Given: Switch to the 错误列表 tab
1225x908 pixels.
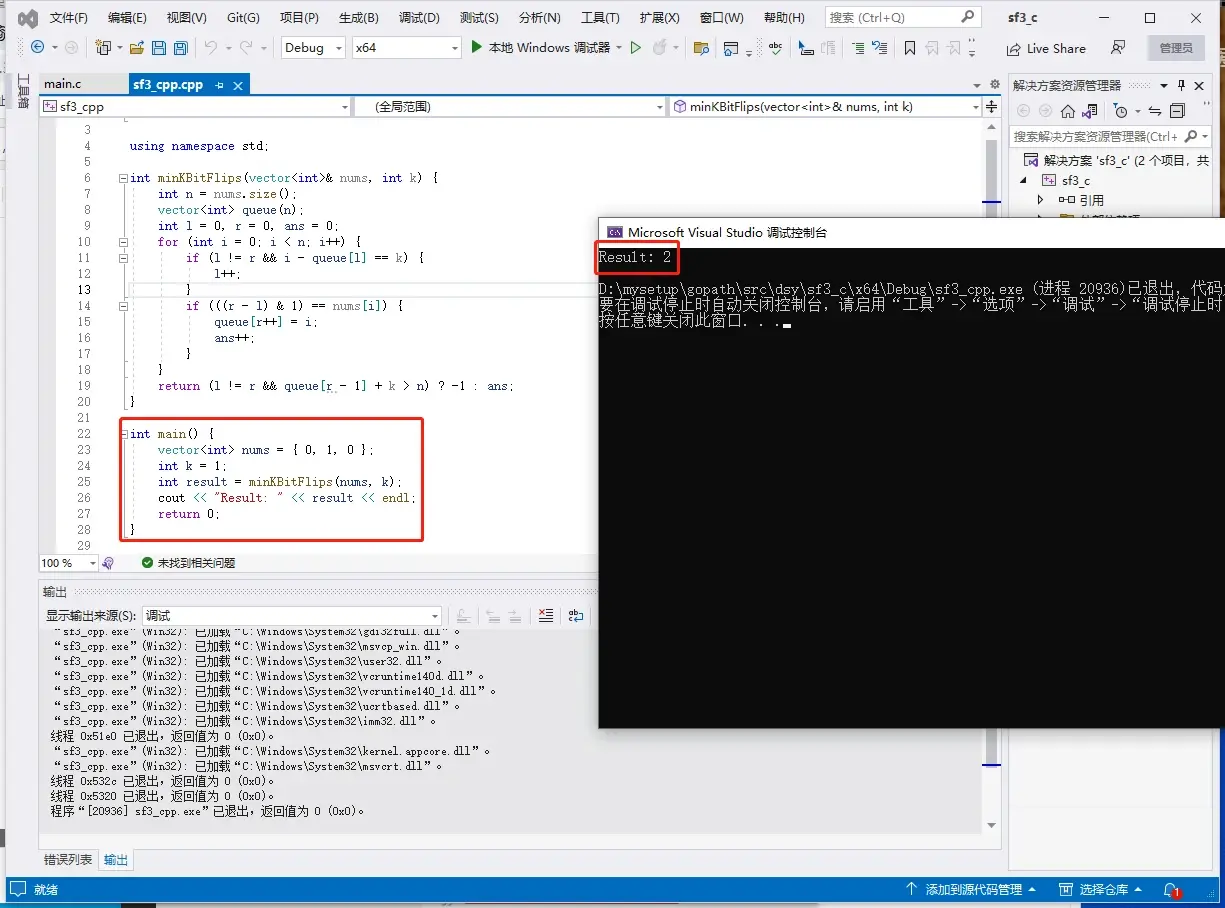Looking at the screenshot, I should point(69,860).
